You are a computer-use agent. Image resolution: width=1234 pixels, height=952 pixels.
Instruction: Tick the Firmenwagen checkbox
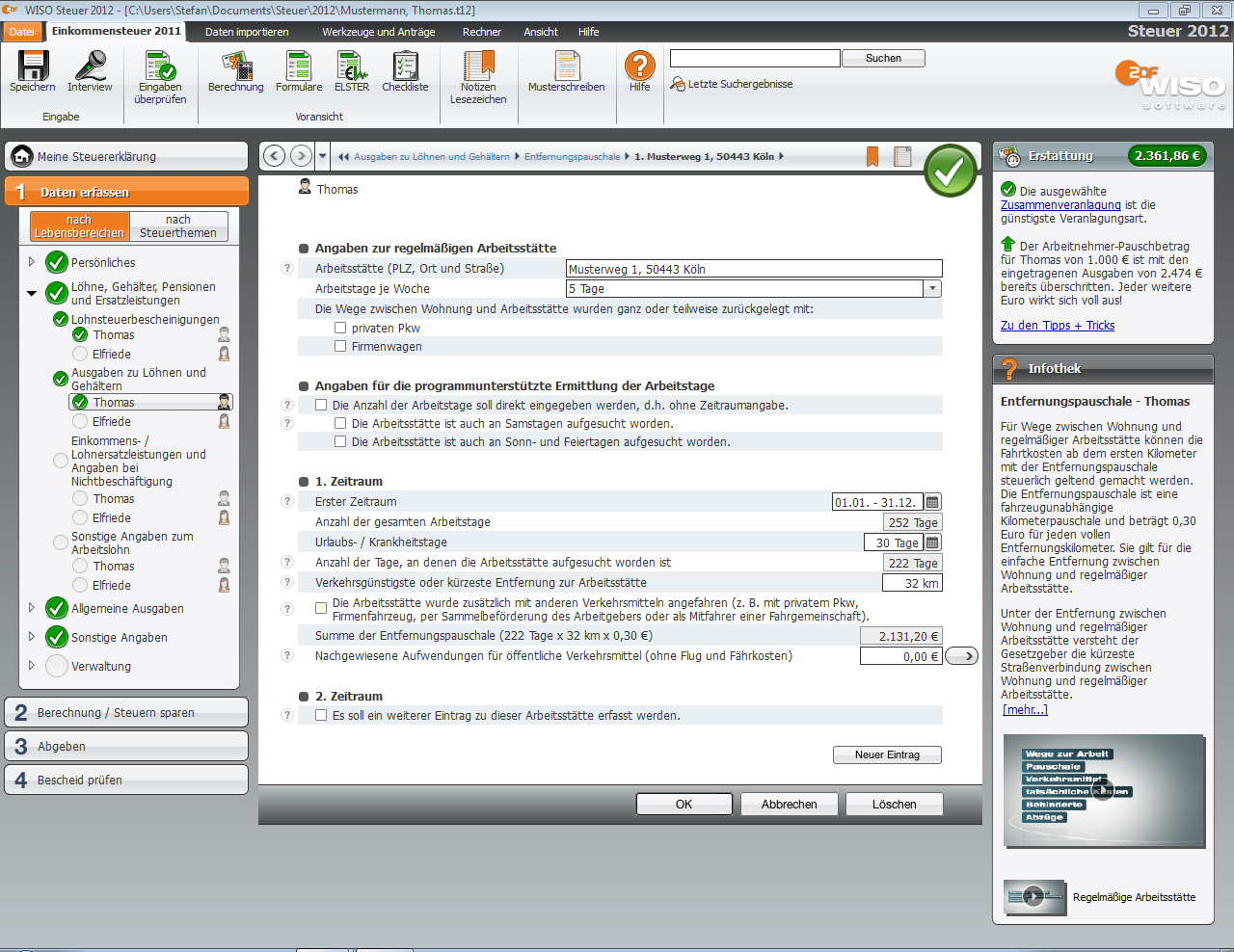click(x=340, y=346)
